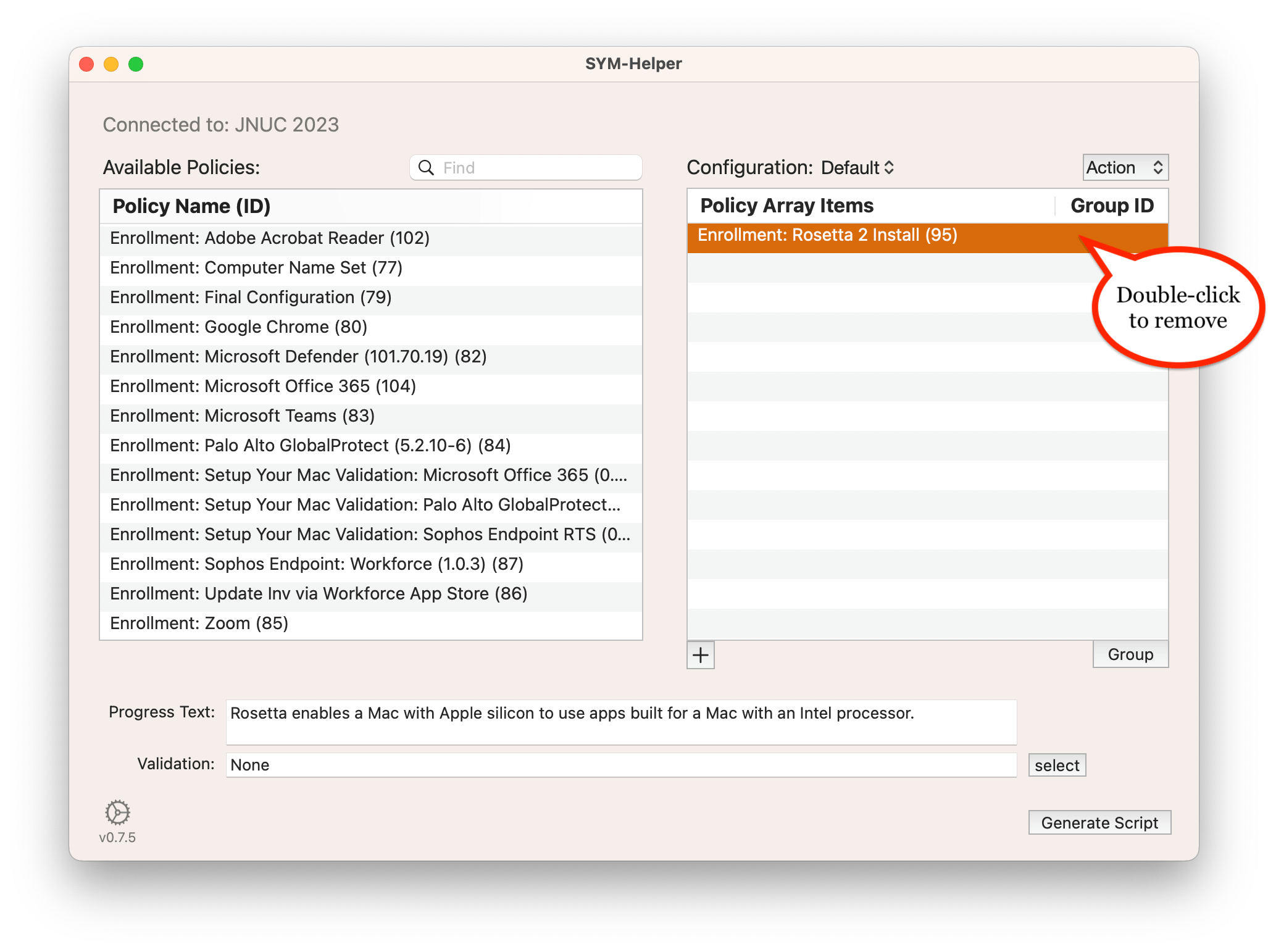Click the Group ID column header

pos(1111,206)
